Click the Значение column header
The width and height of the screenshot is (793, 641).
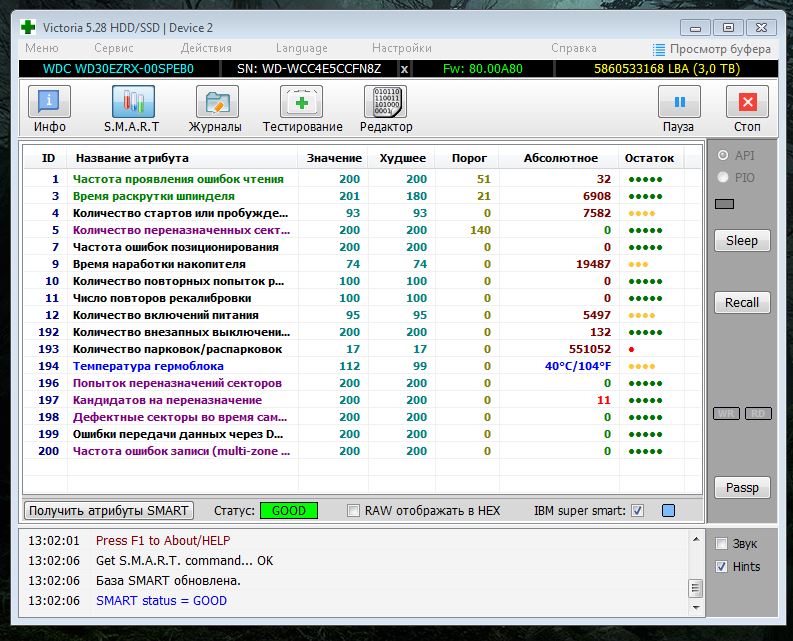pos(334,158)
